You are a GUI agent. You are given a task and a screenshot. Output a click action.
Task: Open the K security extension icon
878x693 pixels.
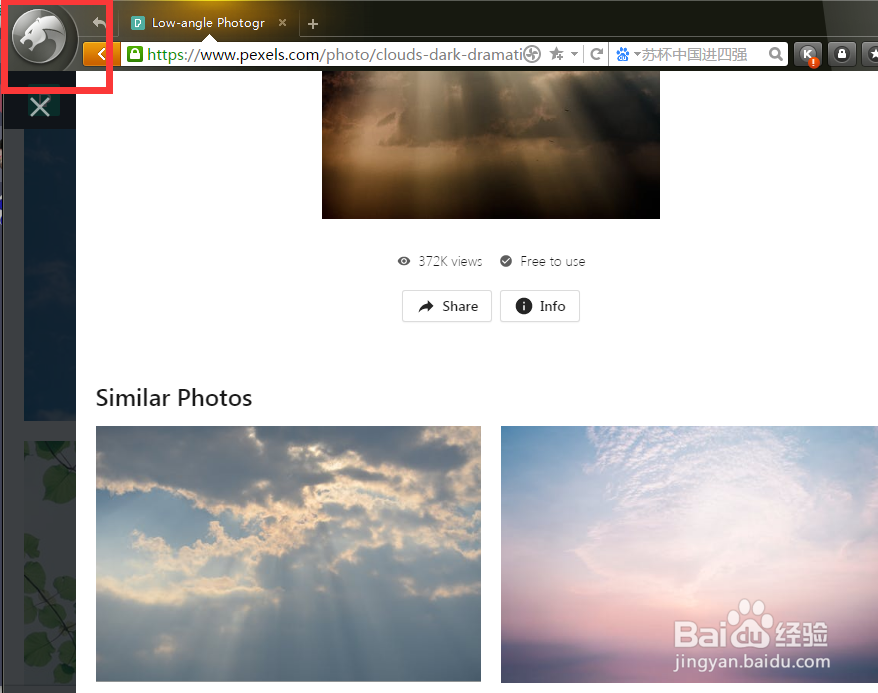click(808, 55)
